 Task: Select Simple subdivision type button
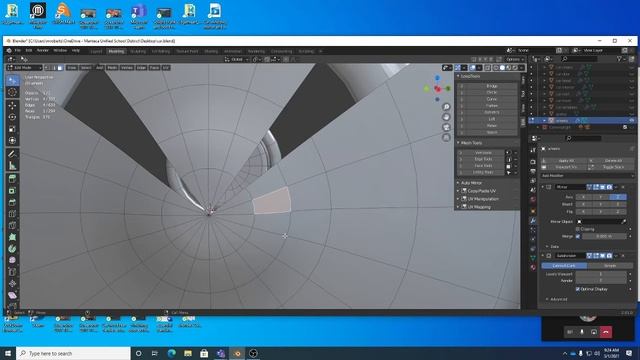610,266
